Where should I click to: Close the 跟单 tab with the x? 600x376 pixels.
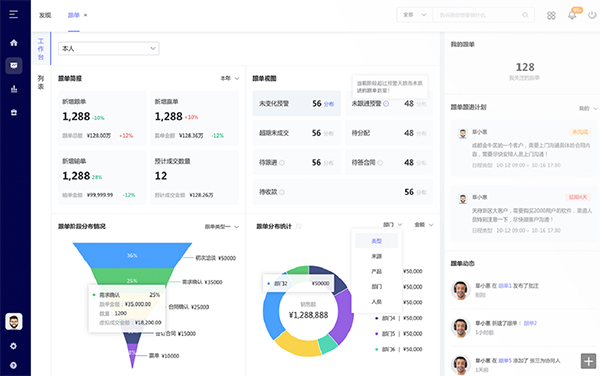(x=85, y=15)
